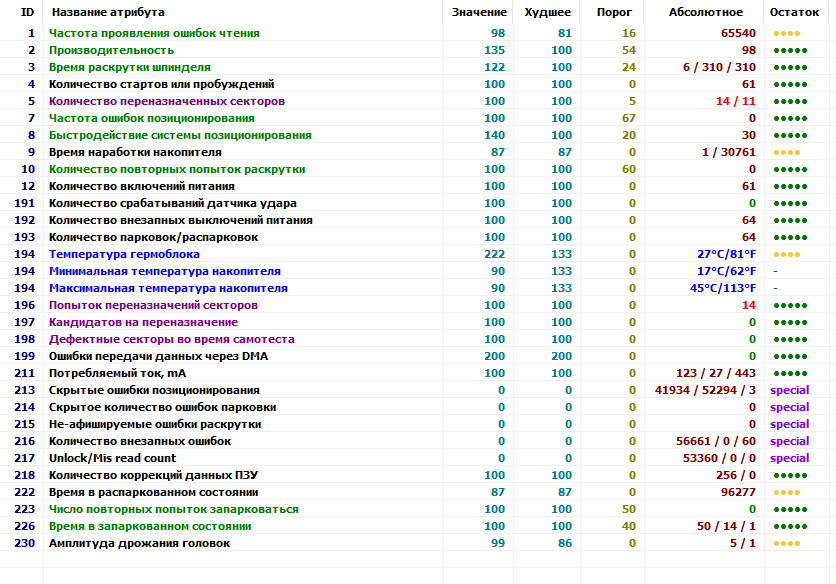This screenshot has height=584, width=836.
Task: Click the "Остаток" column header
Action: [x=794, y=12]
